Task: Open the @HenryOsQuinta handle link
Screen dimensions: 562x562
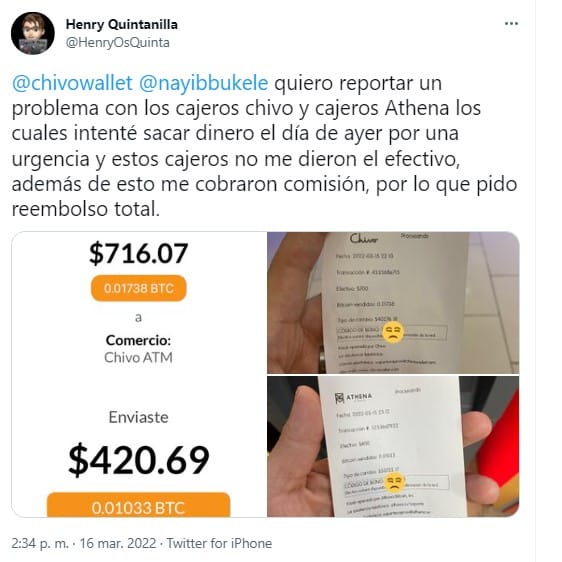Action: 118,43
